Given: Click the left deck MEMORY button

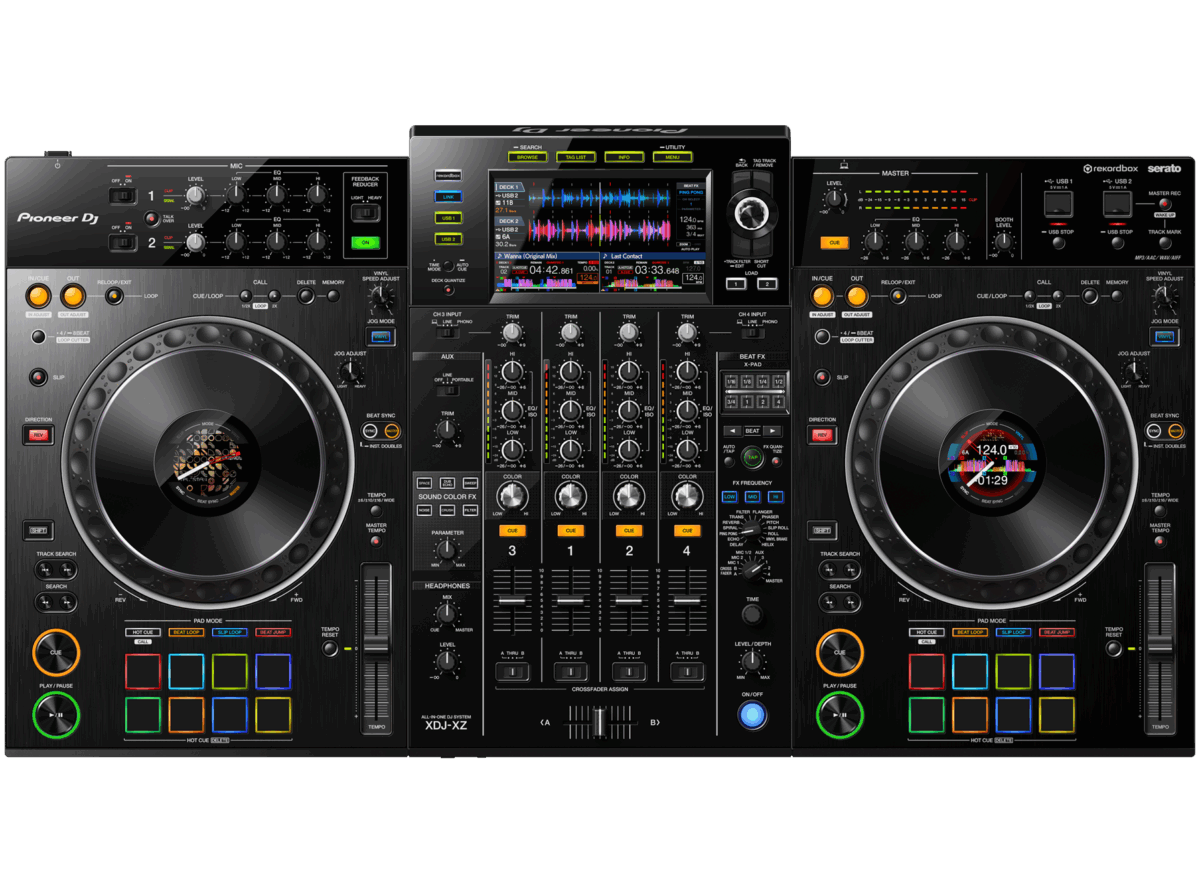Looking at the screenshot, I should tap(333, 296).
